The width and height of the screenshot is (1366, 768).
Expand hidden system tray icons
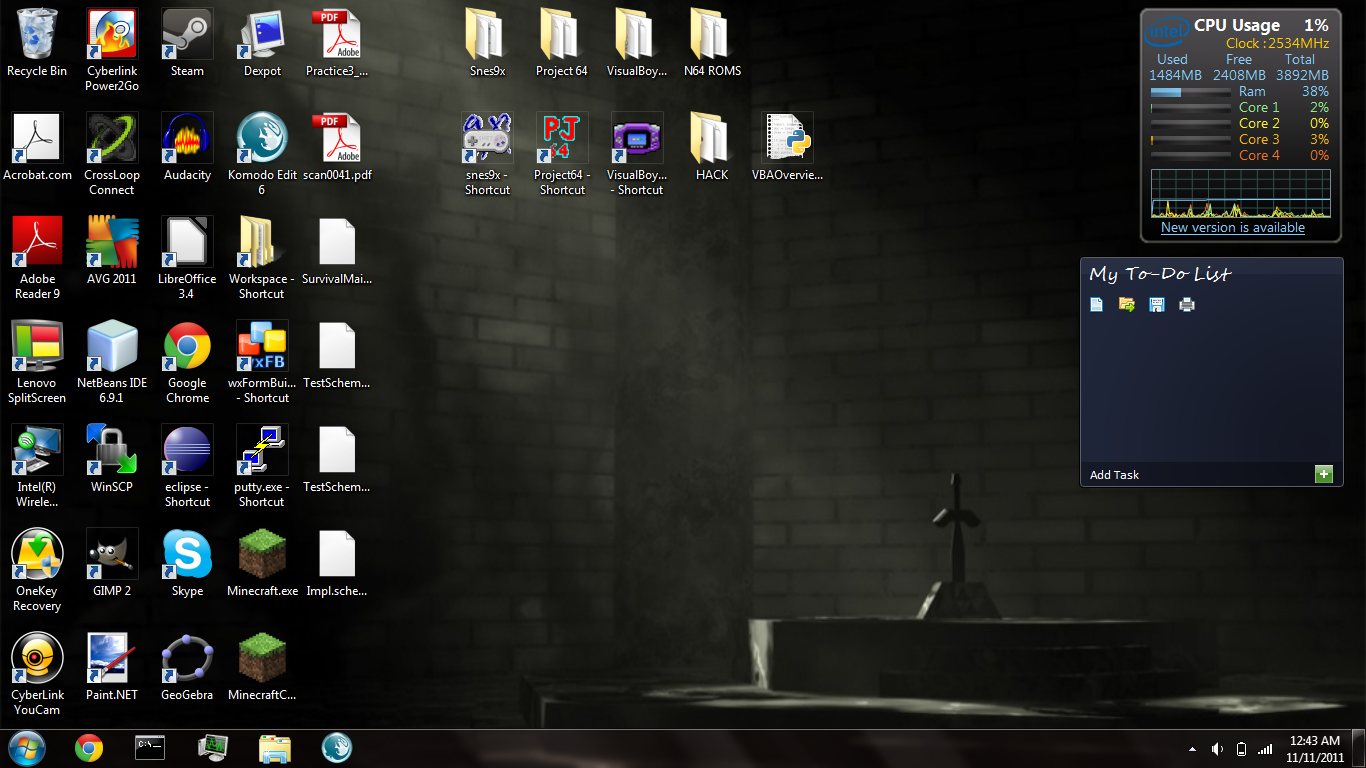(x=1191, y=747)
